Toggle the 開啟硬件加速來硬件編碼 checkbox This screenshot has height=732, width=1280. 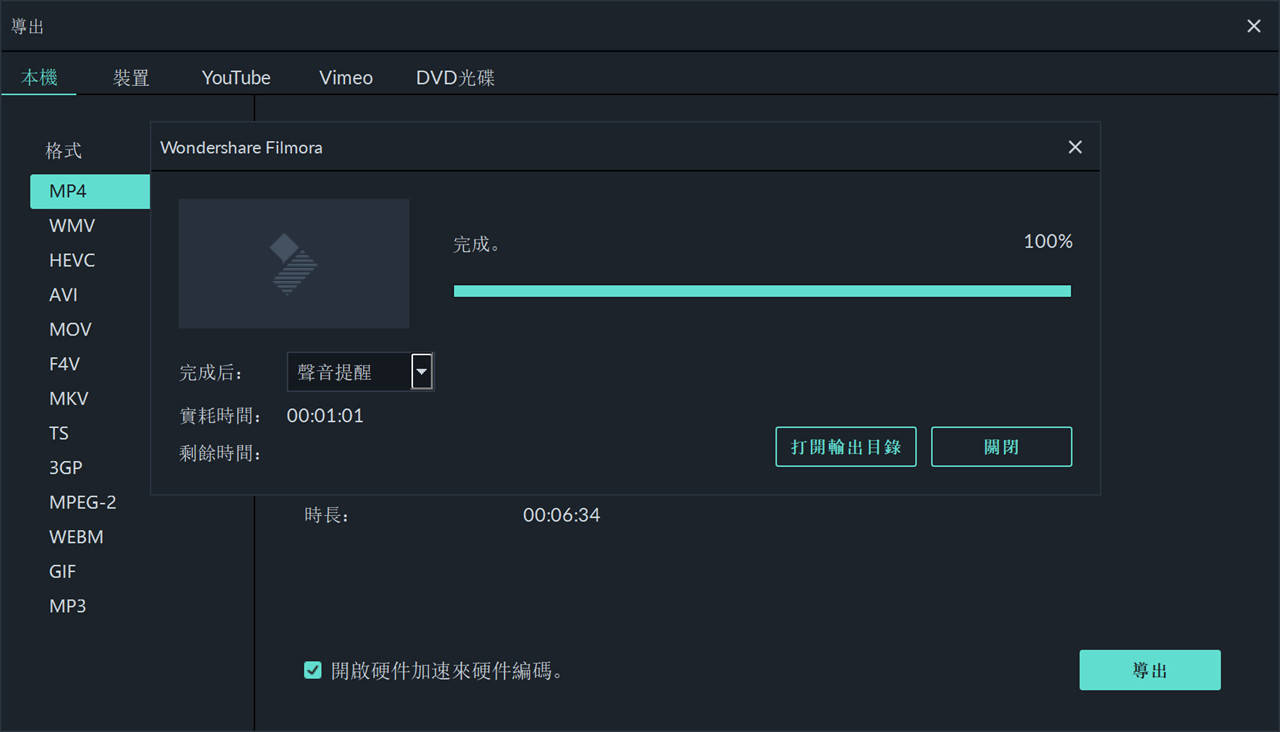(313, 670)
